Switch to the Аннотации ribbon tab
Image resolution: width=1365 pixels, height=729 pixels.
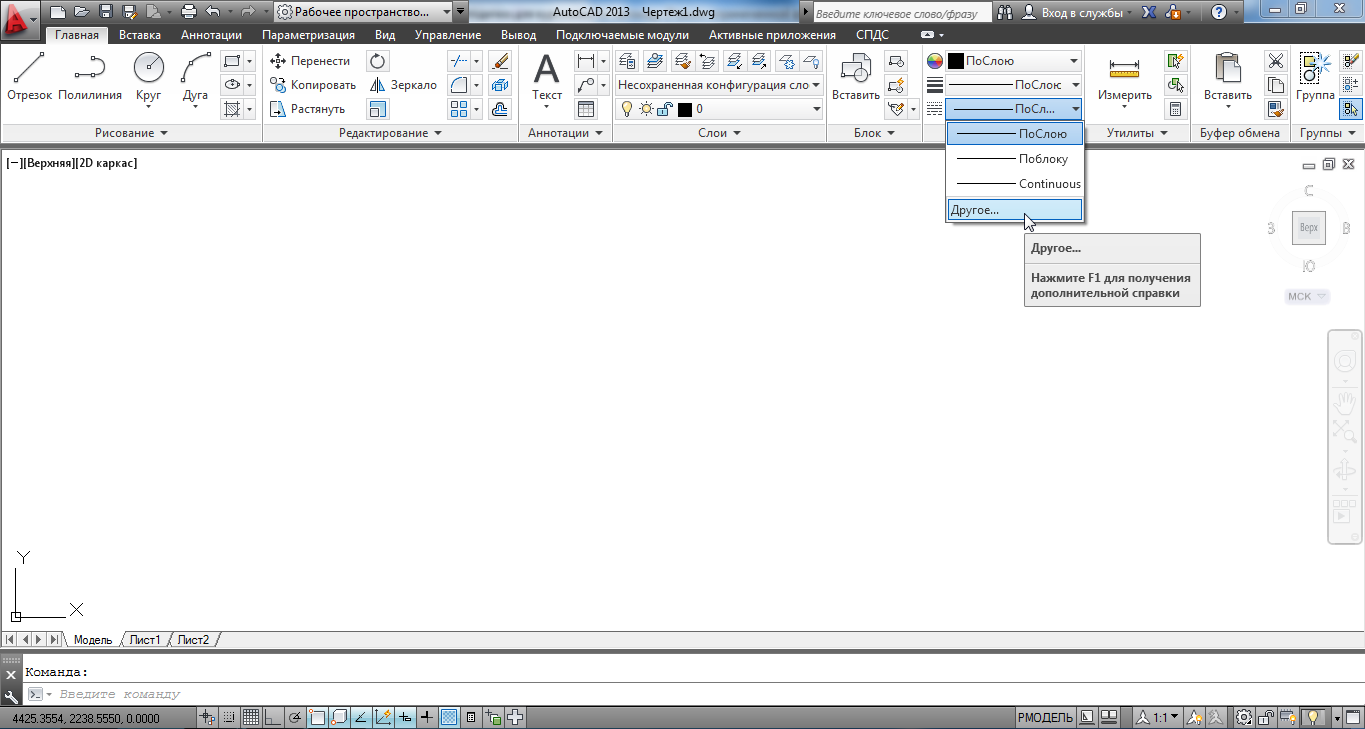click(211, 35)
